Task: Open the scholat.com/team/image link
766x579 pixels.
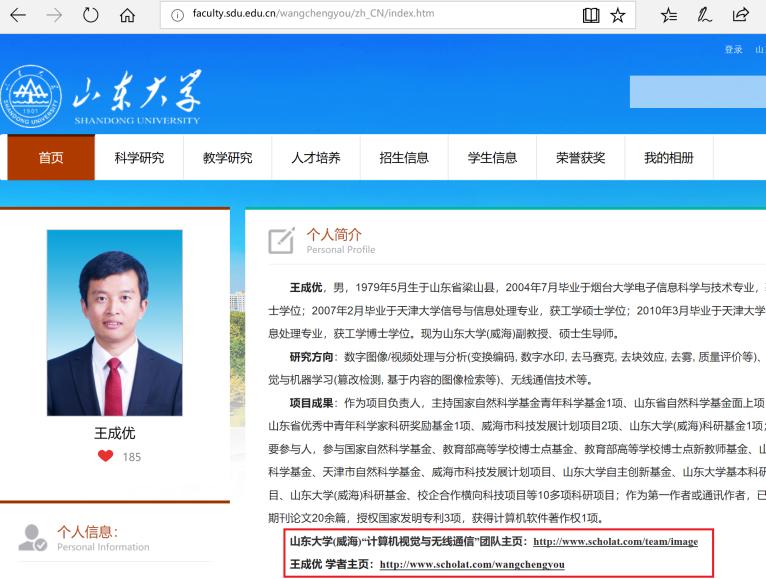Action: coord(615,541)
